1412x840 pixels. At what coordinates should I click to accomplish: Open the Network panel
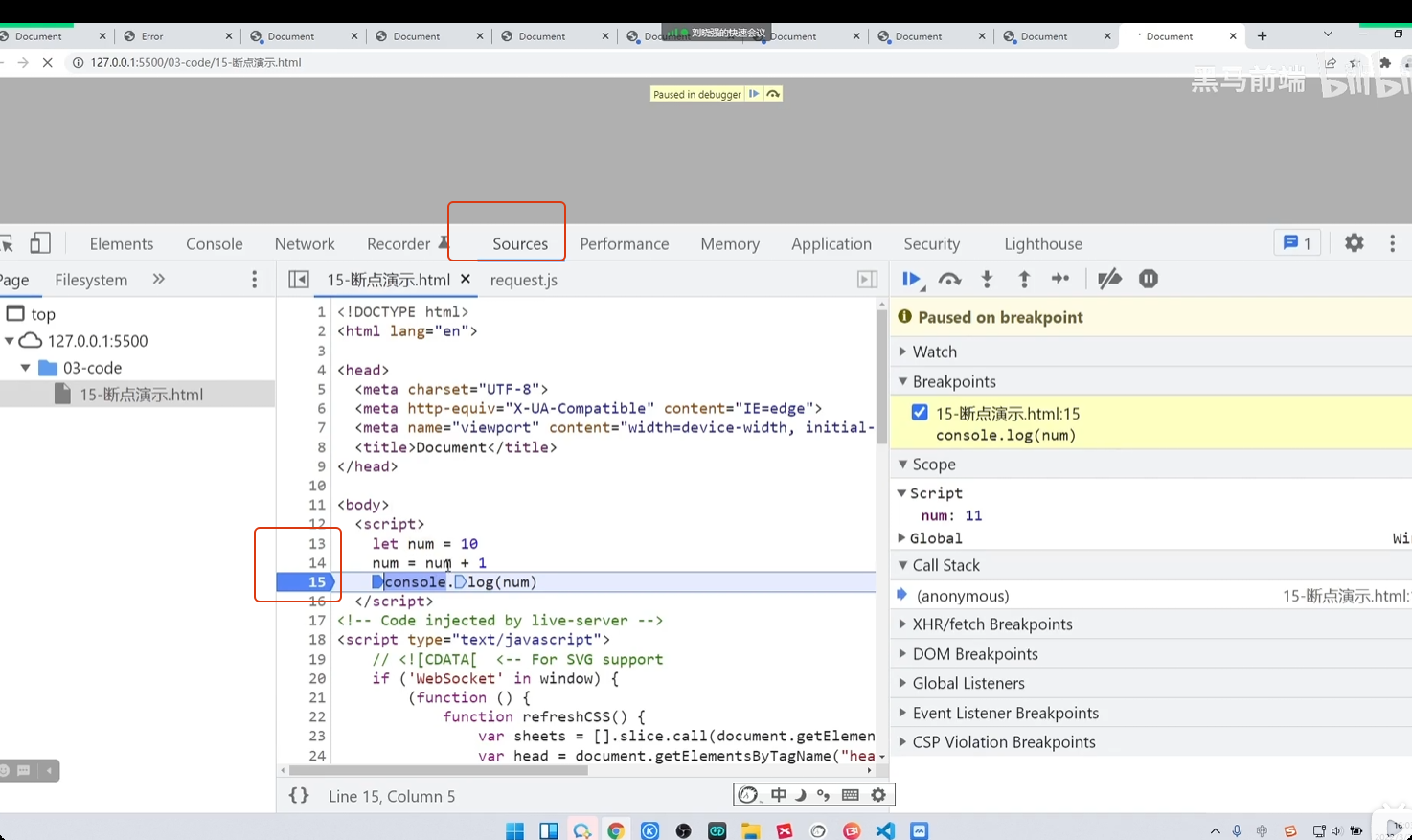coord(305,243)
